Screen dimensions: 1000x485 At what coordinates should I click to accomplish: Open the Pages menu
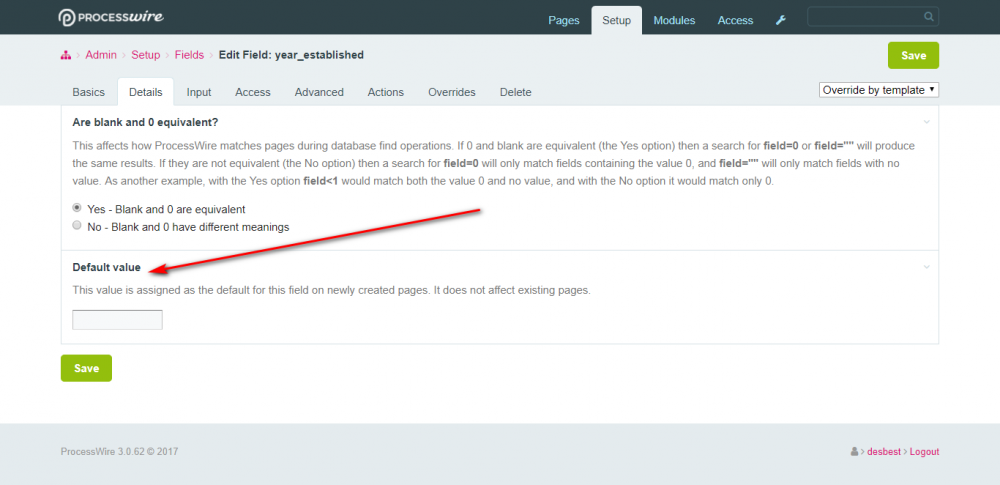point(564,20)
